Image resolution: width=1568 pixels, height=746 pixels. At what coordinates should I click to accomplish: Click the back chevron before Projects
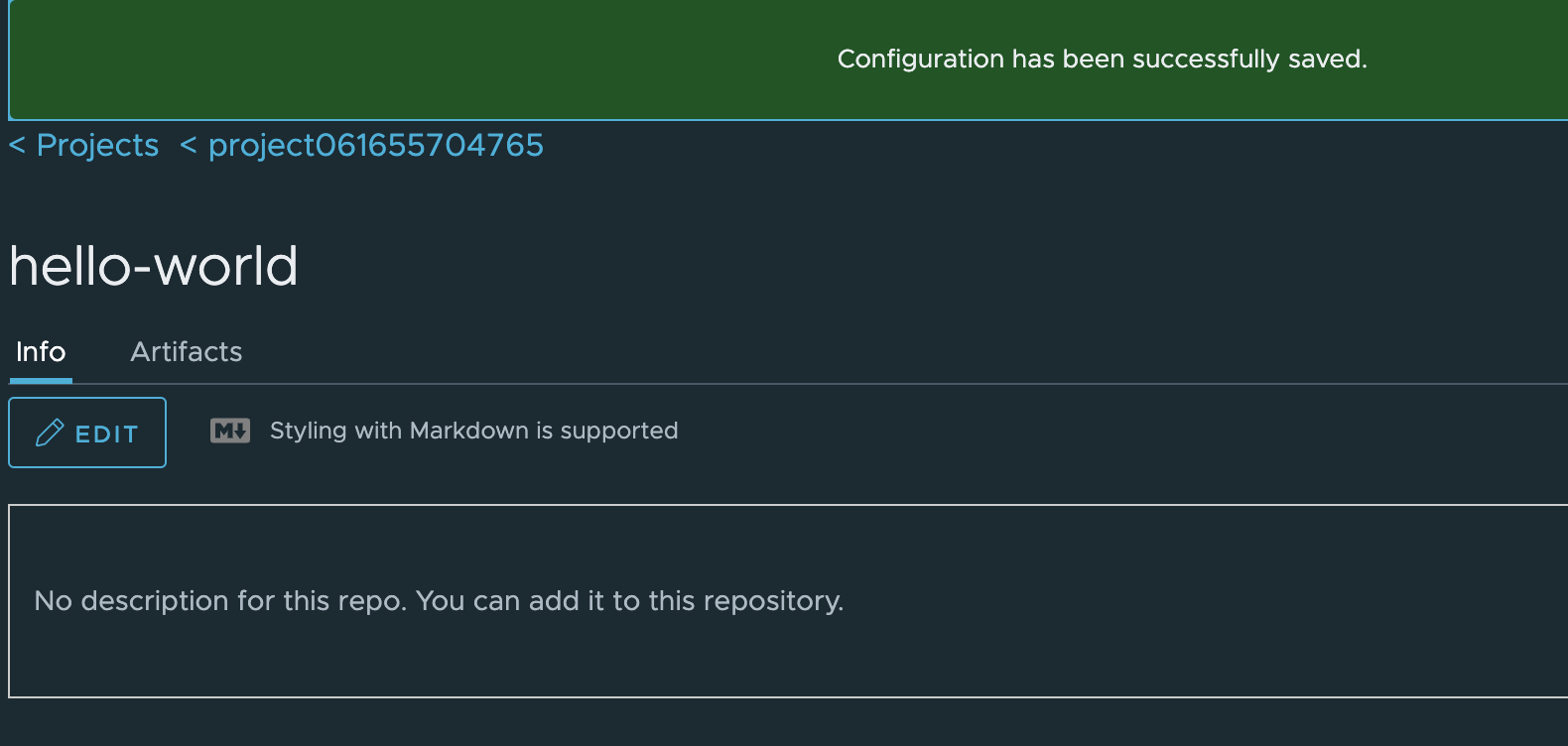[x=15, y=145]
